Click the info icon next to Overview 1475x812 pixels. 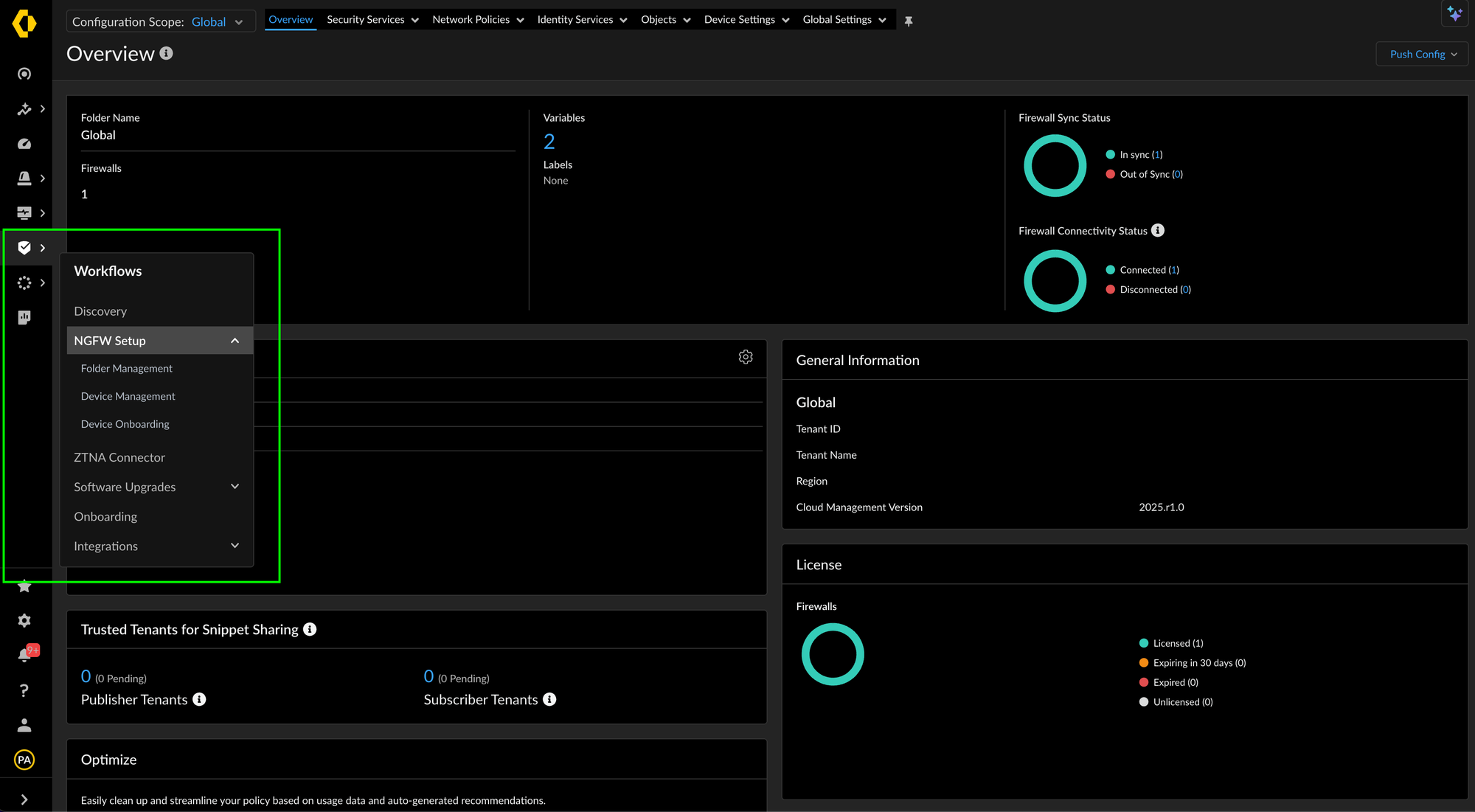click(167, 53)
